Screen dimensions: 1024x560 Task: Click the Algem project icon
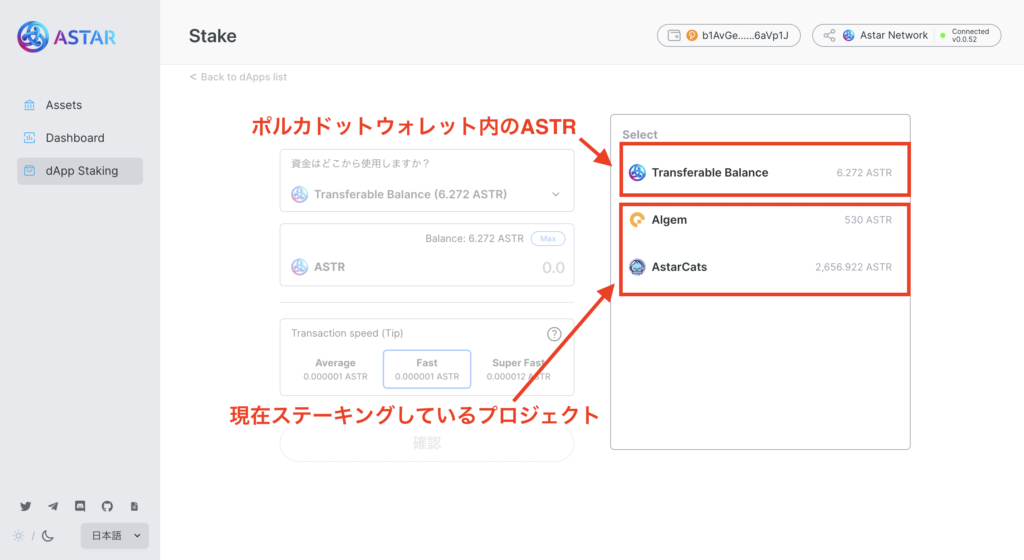pyautogui.click(x=637, y=220)
